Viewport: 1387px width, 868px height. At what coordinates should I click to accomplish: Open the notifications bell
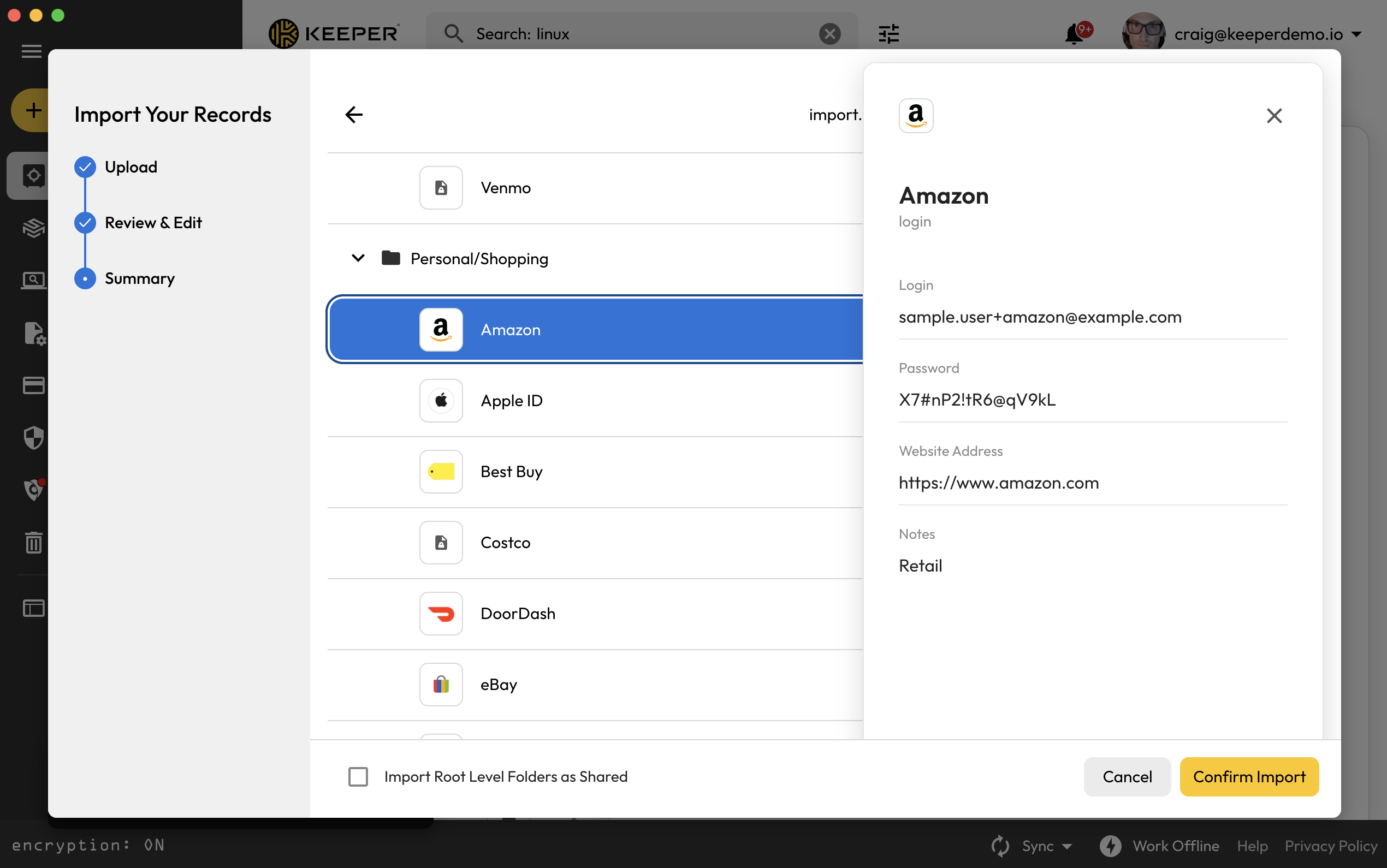[x=1074, y=34]
